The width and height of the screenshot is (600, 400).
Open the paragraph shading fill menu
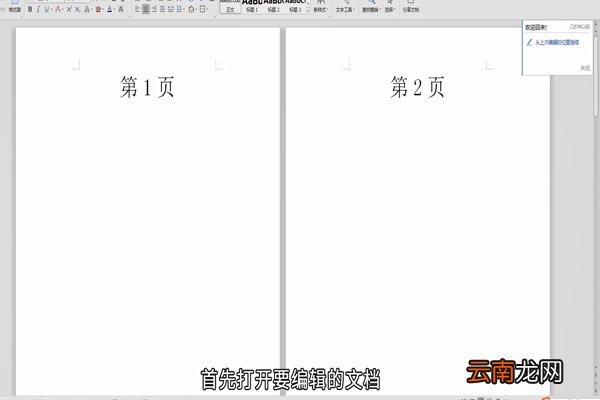click(192, 9)
